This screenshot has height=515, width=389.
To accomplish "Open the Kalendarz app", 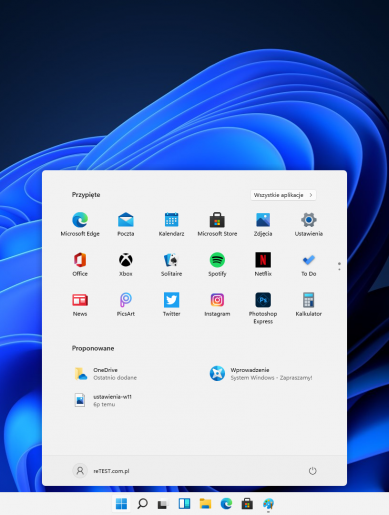I will pyautogui.click(x=171, y=224).
